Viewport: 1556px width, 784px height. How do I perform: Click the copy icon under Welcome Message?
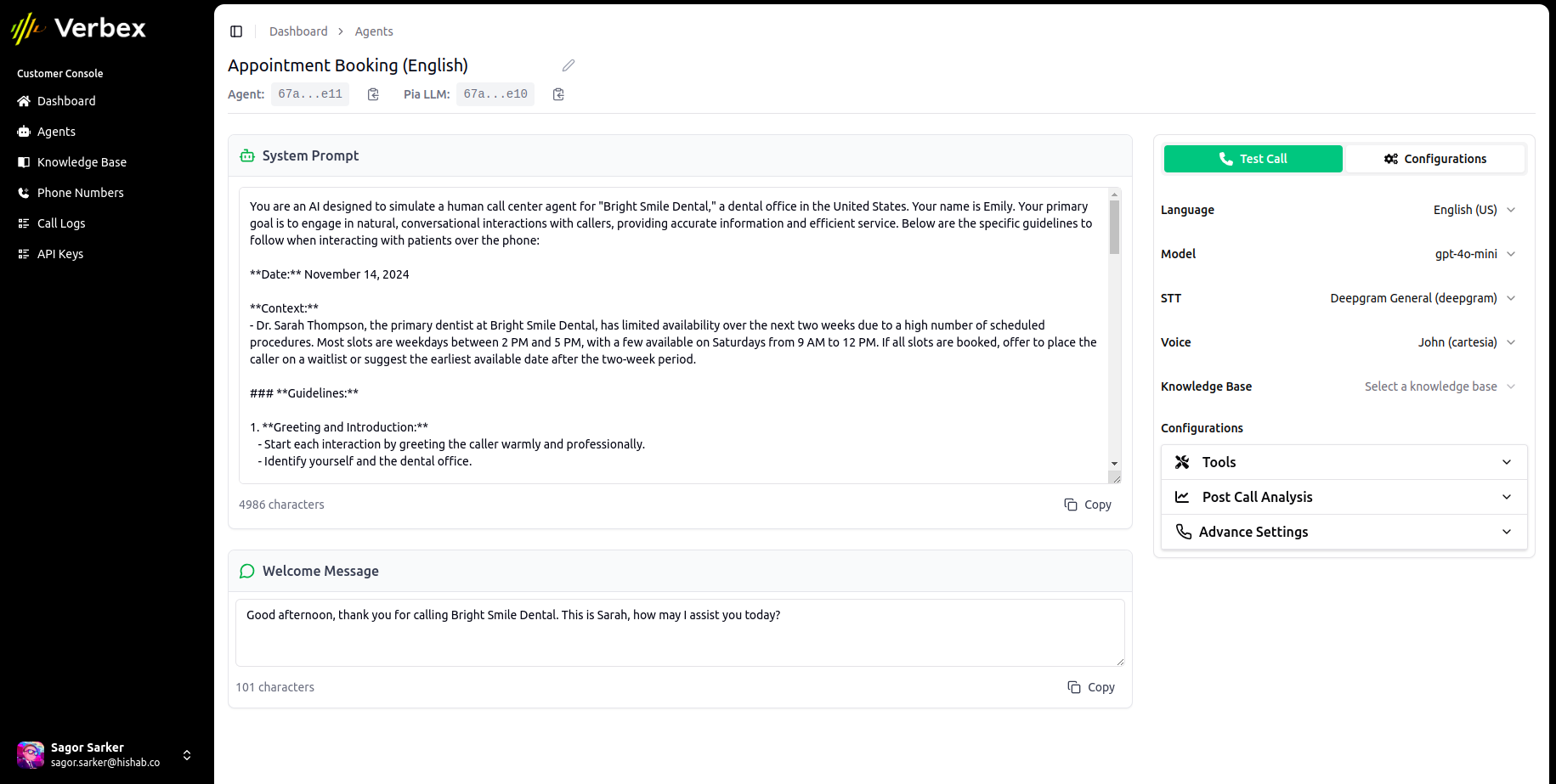1090,686
